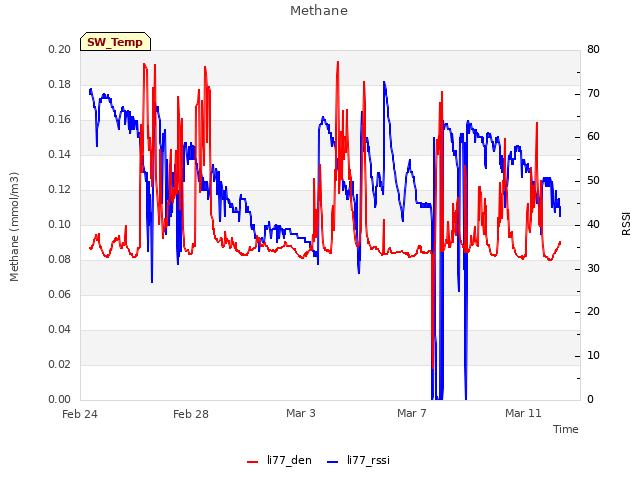Click the 0.10 methane axis value

[x=60, y=224]
